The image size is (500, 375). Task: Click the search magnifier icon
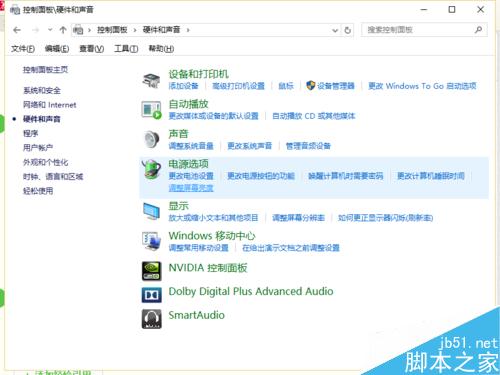(x=478, y=30)
